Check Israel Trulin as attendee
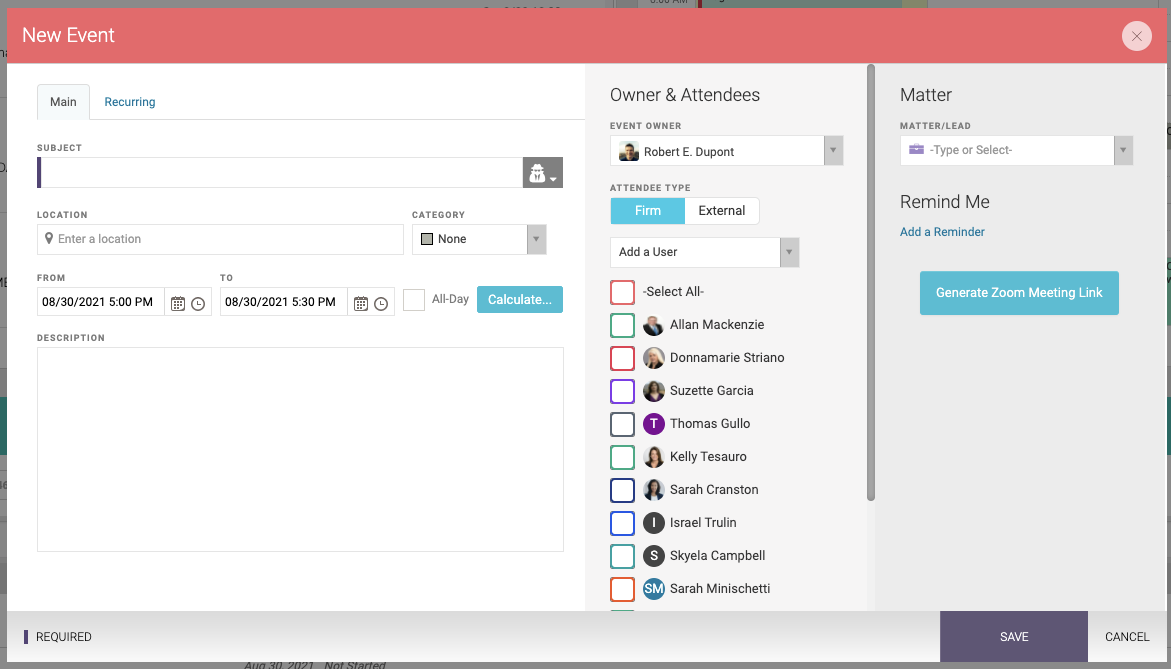Viewport: 1171px width, 669px height. point(622,523)
